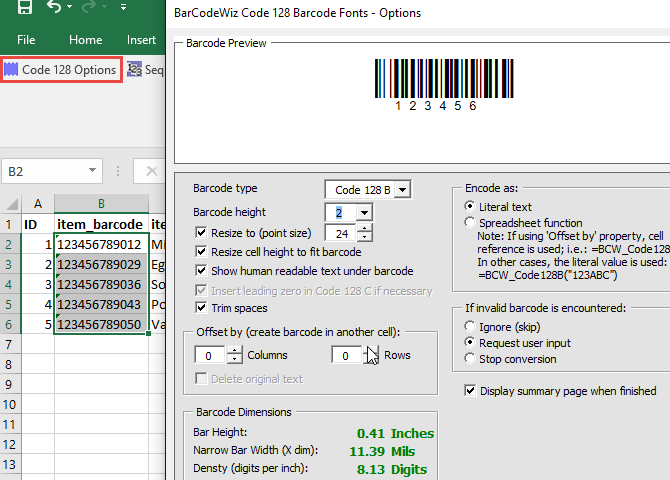Open the Name Box dropdown arrow
This screenshot has height=480, width=670.
click(x=92, y=171)
